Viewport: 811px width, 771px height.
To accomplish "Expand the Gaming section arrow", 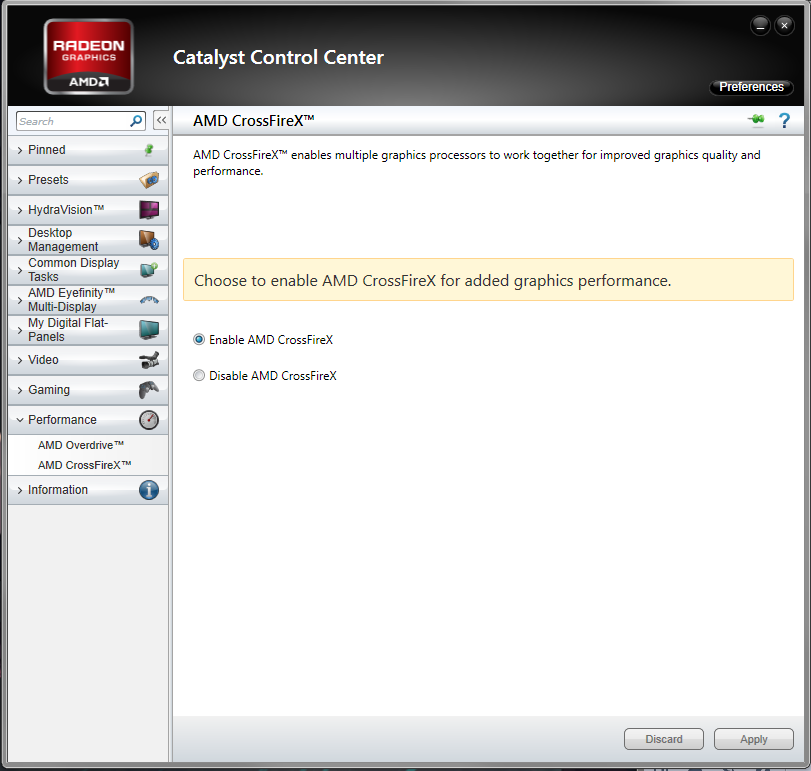I will pyautogui.click(x=20, y=390).
